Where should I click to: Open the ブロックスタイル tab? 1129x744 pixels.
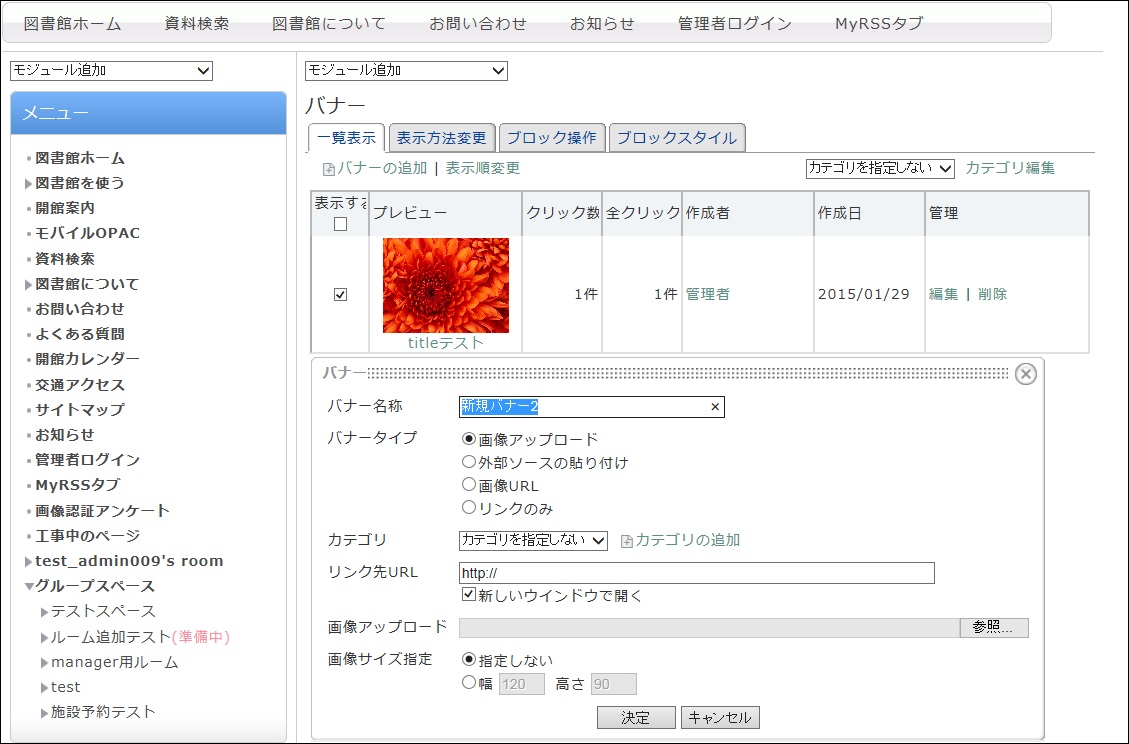[676, 138]
